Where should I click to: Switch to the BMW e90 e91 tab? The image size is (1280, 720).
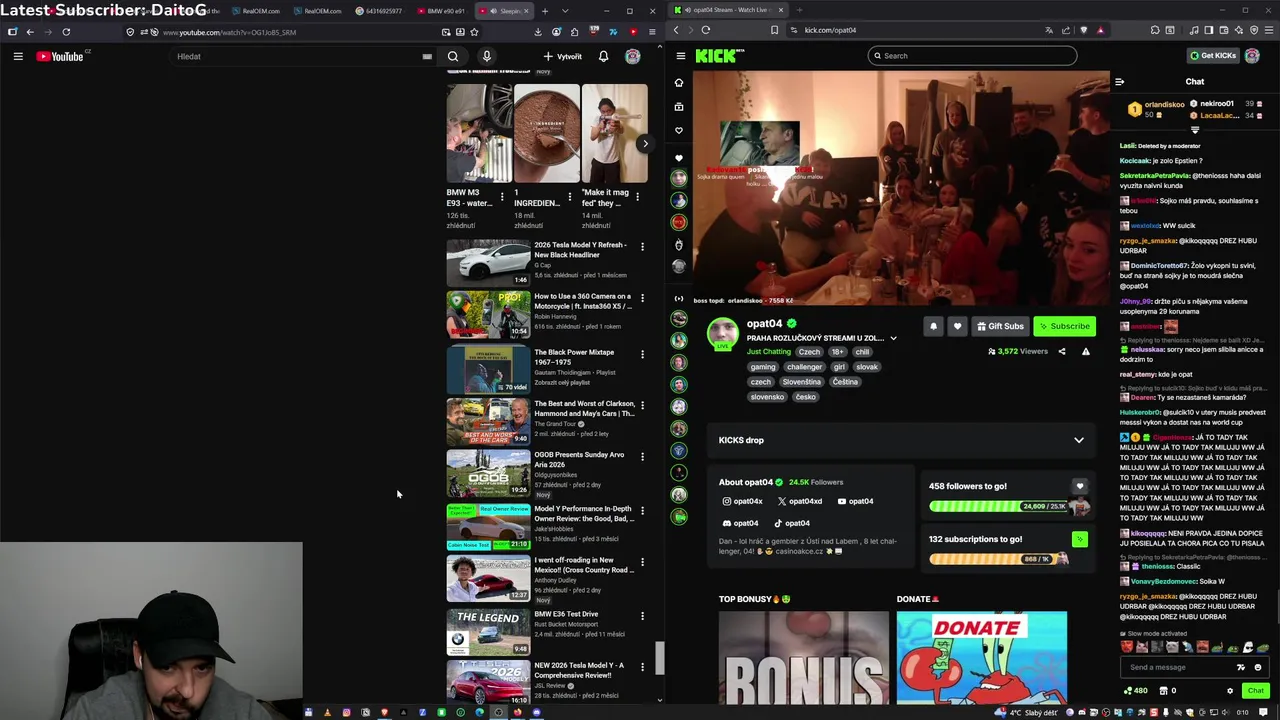[440, 11]
